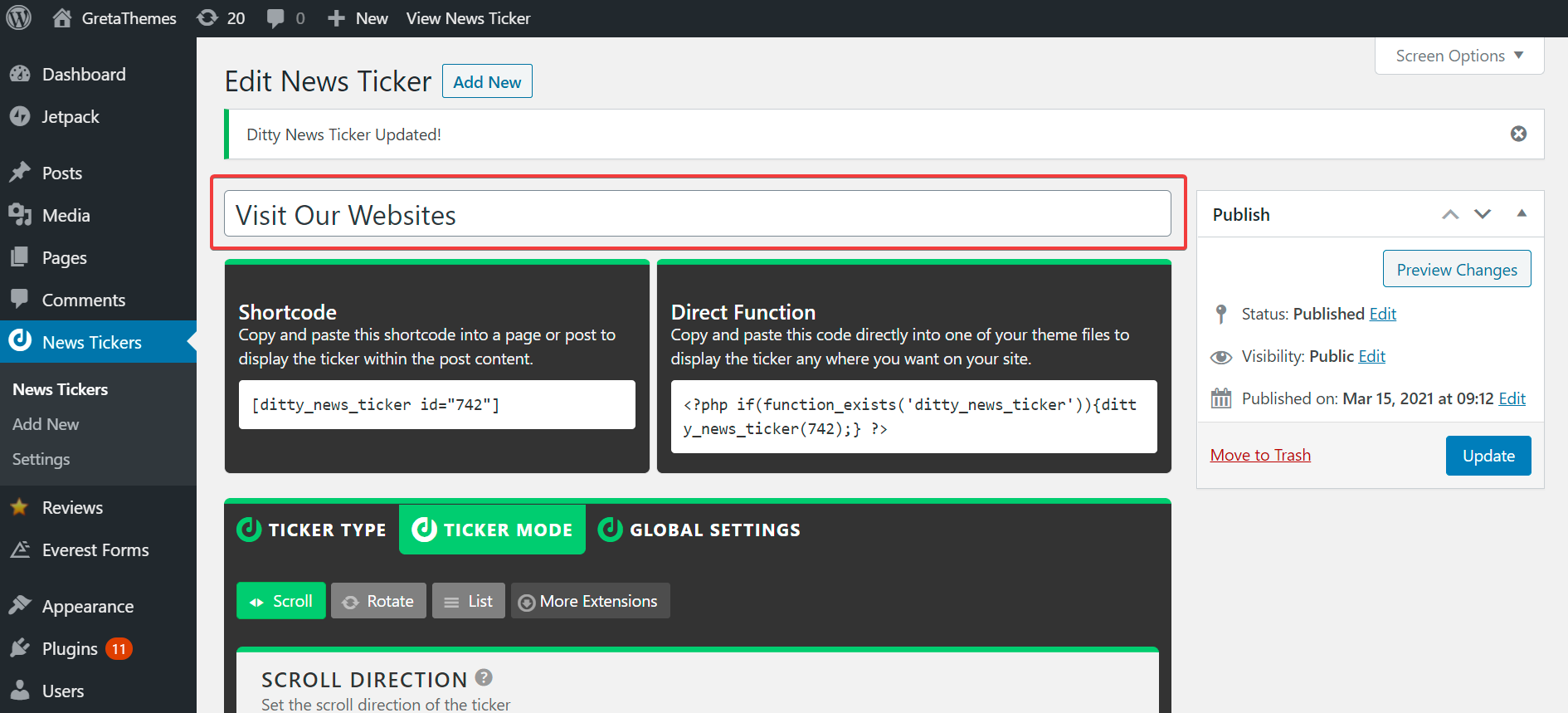Click the Appearance paintbrush icon

tap(20, 606)
